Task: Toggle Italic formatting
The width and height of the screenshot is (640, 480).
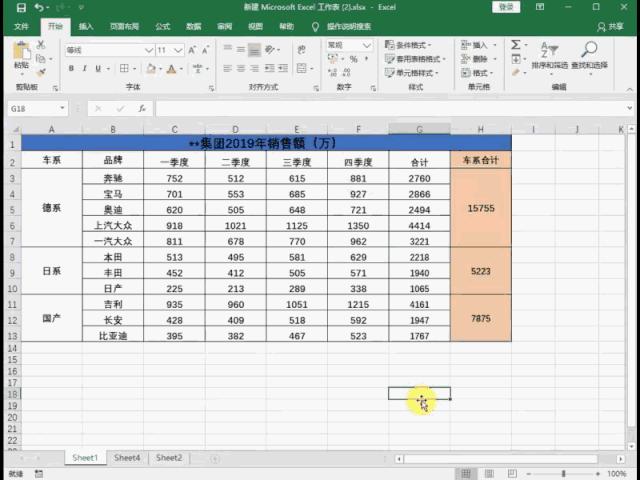Action: coord(84,69)
